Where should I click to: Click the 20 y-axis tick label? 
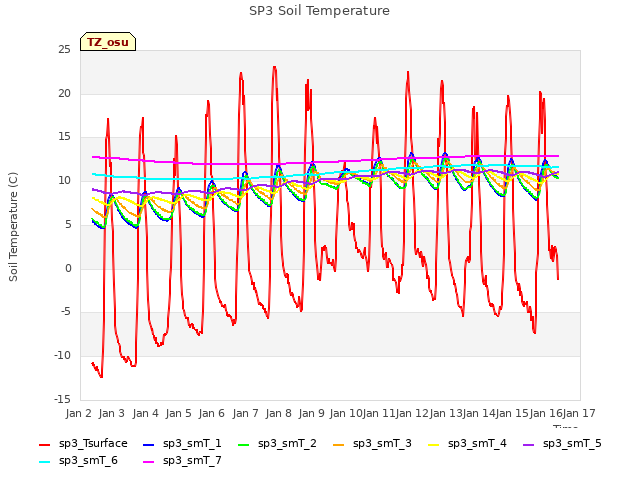click(x=64, y=93)
